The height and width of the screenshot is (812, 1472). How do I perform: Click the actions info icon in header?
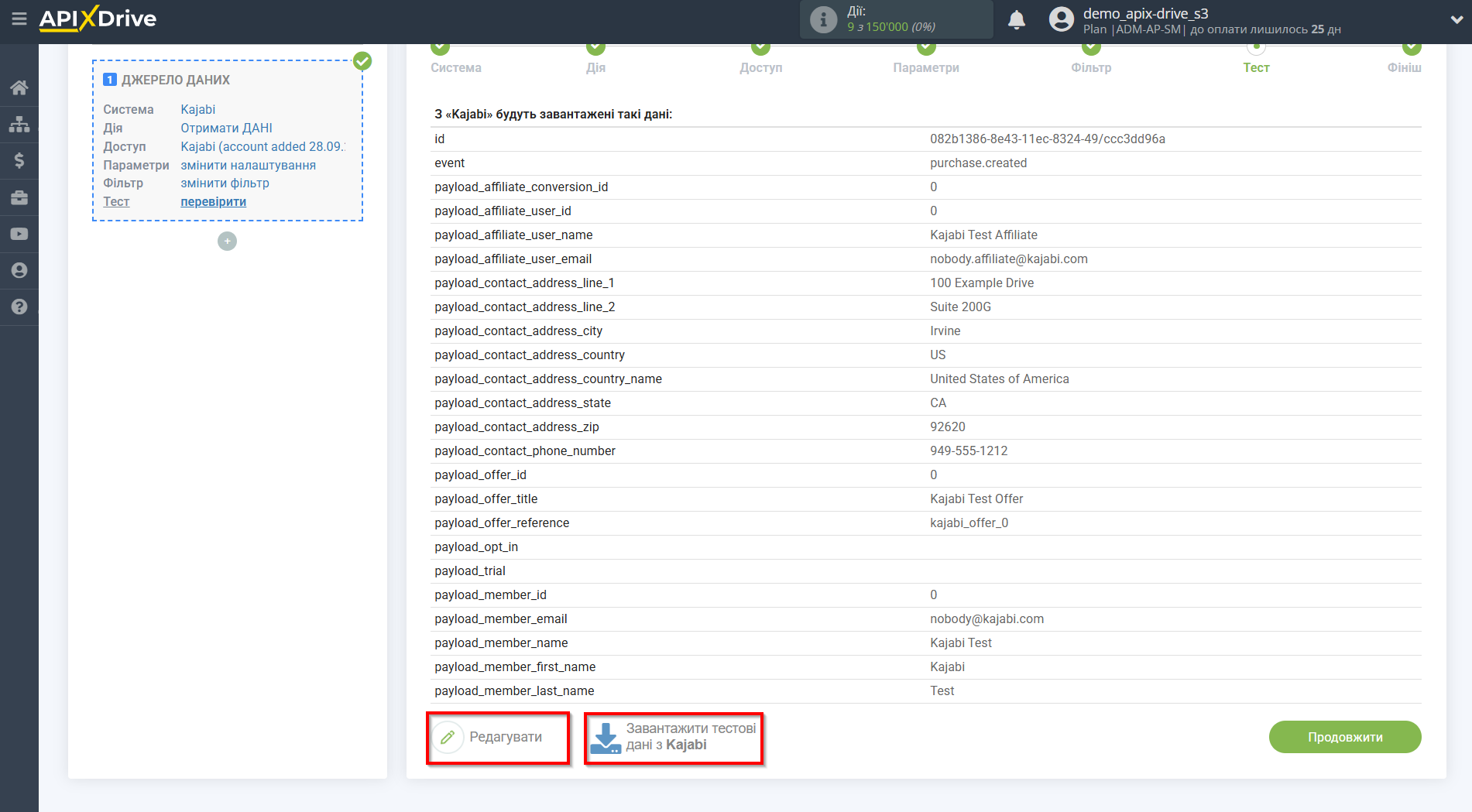point(823,19)
